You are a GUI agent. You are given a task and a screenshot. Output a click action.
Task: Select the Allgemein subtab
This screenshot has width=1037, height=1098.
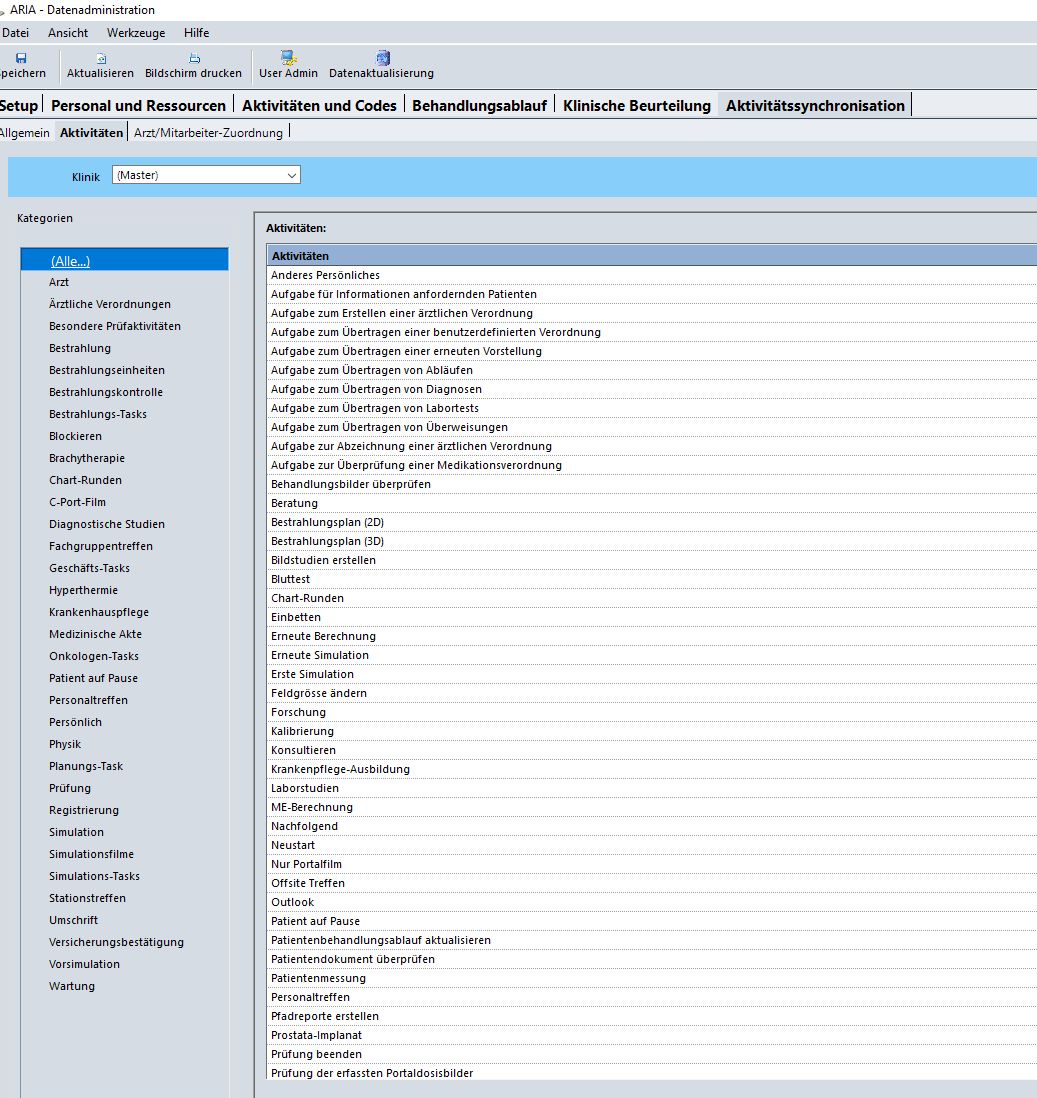[x=24, y=132]
